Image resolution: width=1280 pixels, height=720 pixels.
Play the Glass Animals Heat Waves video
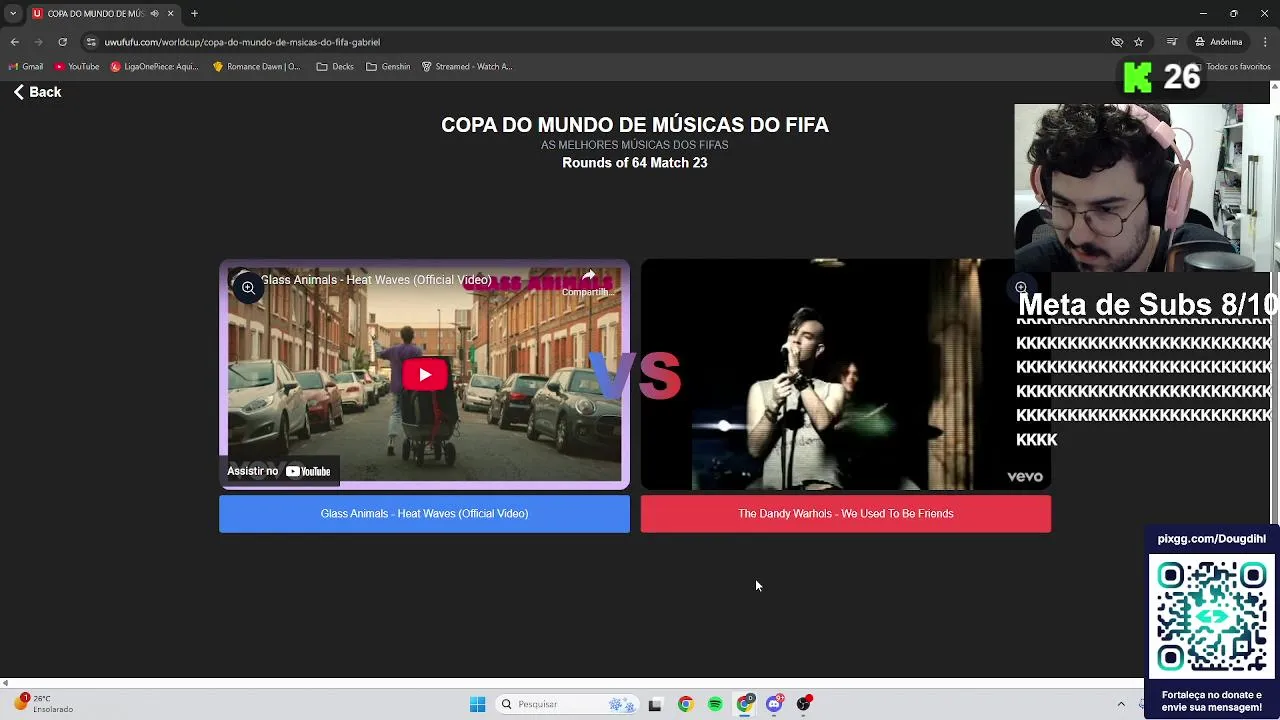425,375
